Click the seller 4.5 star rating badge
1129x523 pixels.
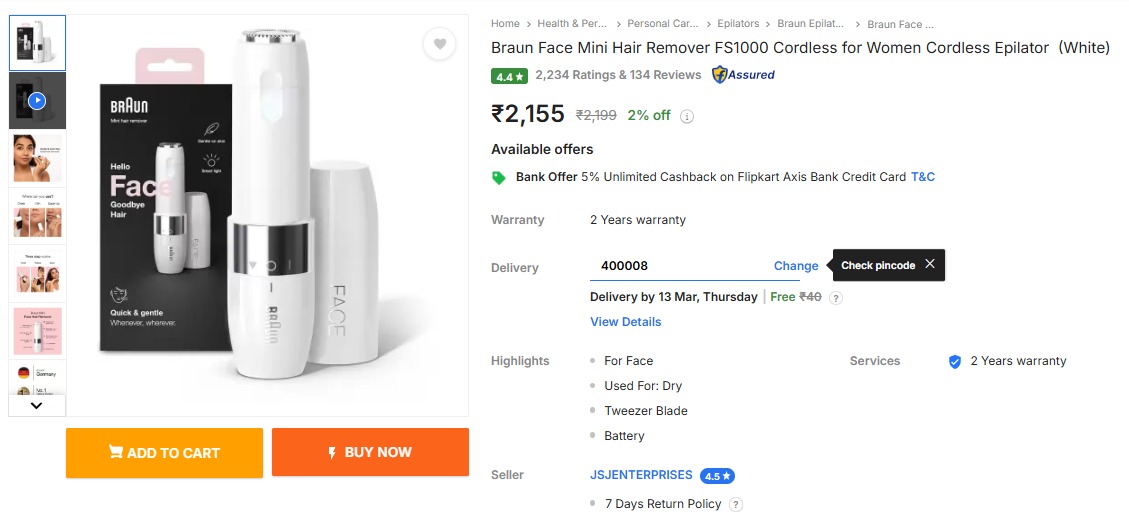717,476
